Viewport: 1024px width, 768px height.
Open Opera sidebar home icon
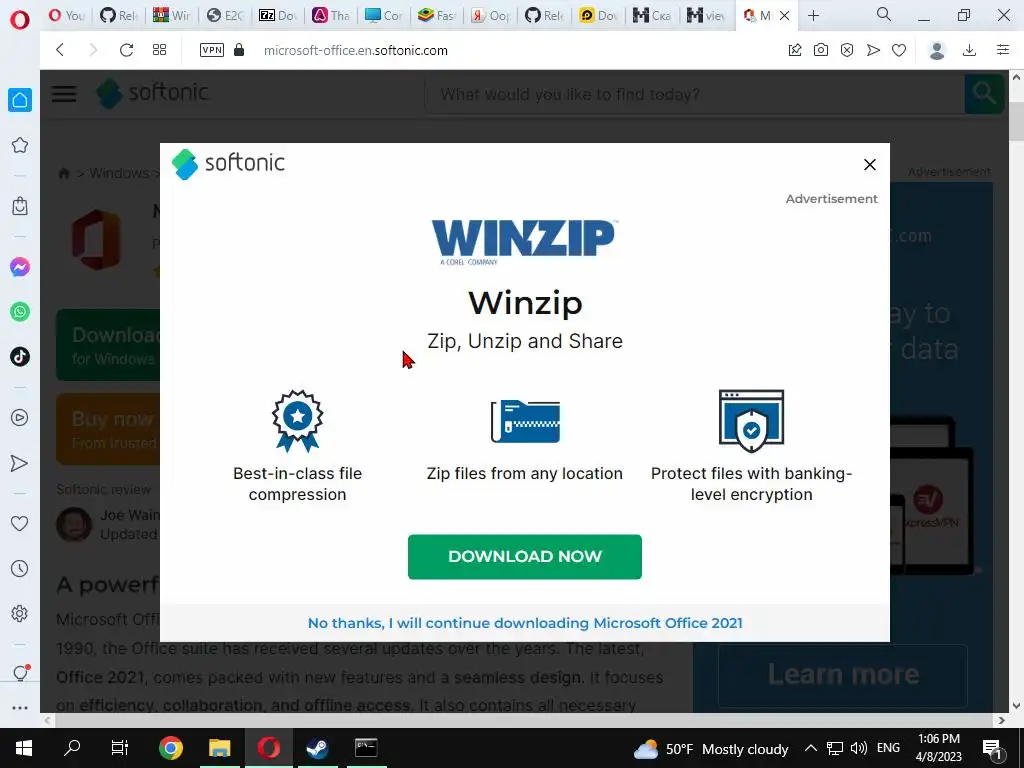(x=20, y=100)
